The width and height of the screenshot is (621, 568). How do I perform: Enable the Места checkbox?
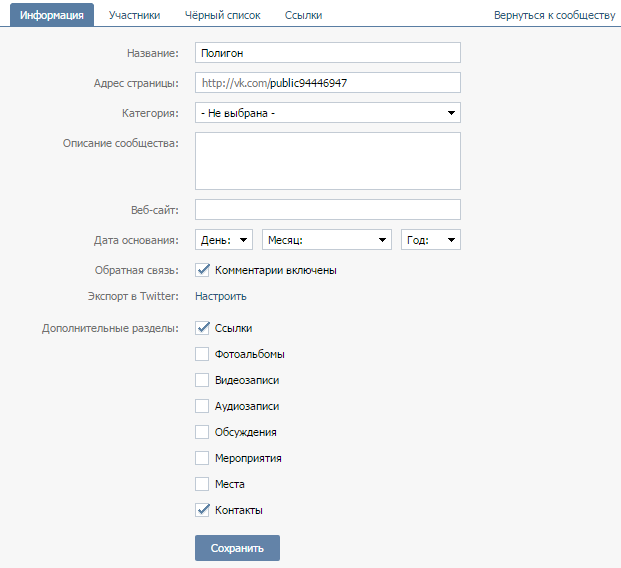point(202,484)
